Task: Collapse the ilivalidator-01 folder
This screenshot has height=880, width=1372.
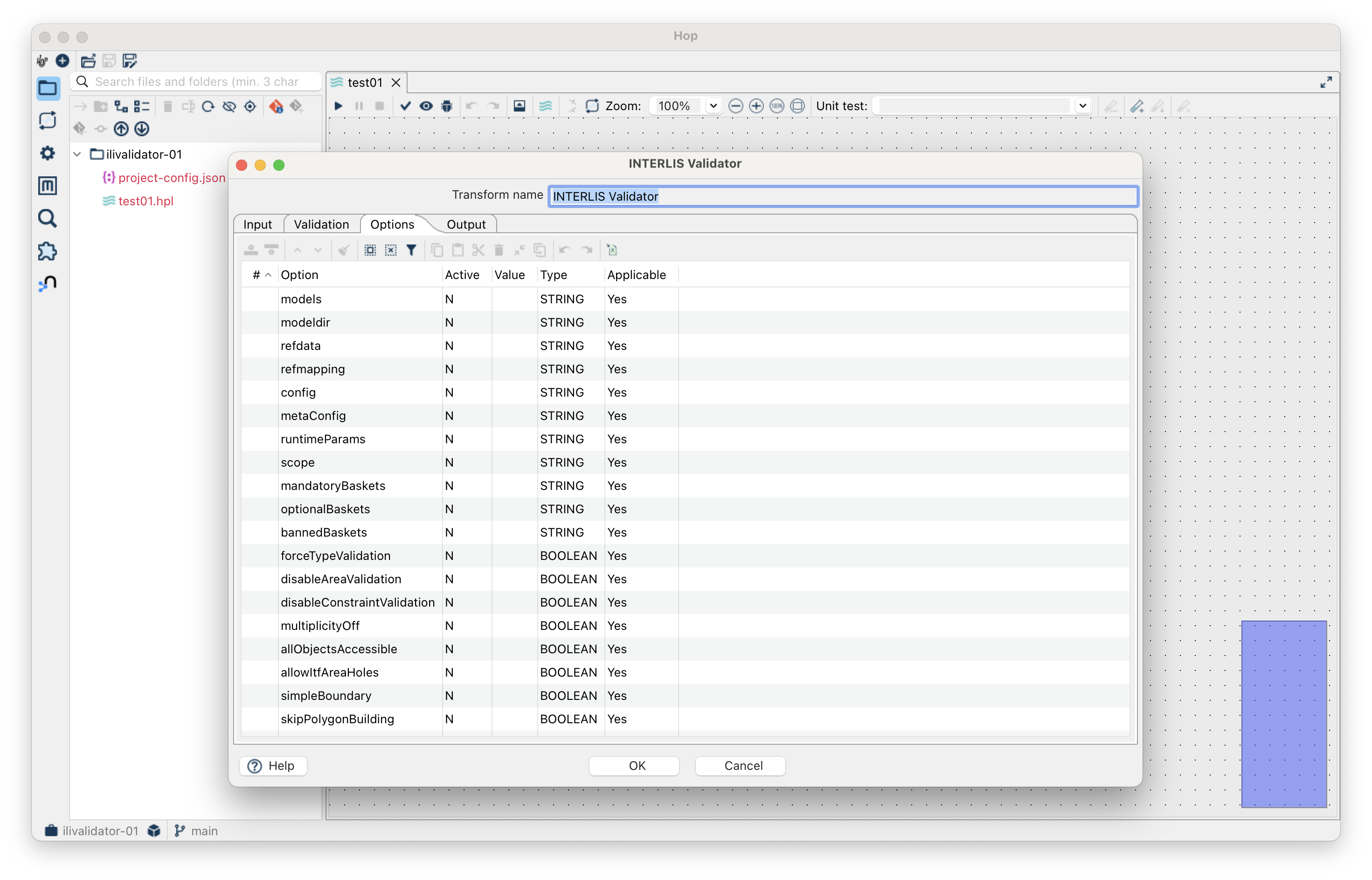Action: point(78,154)
